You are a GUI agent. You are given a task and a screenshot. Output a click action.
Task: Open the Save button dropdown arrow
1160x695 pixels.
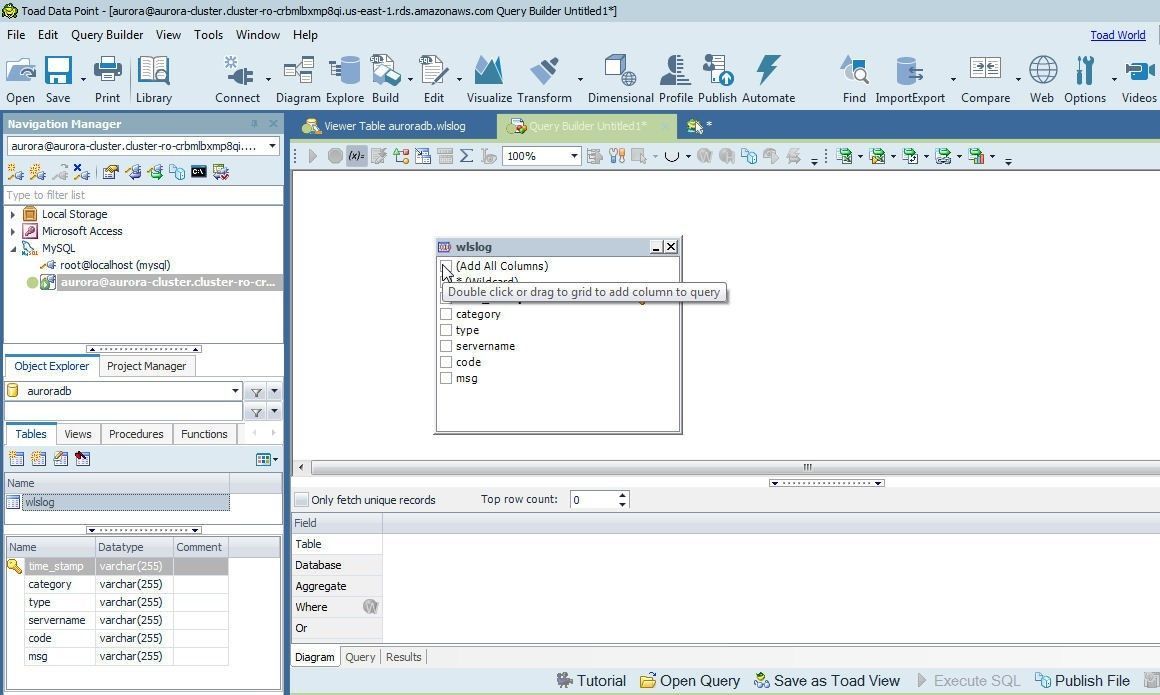pos(83,78)
